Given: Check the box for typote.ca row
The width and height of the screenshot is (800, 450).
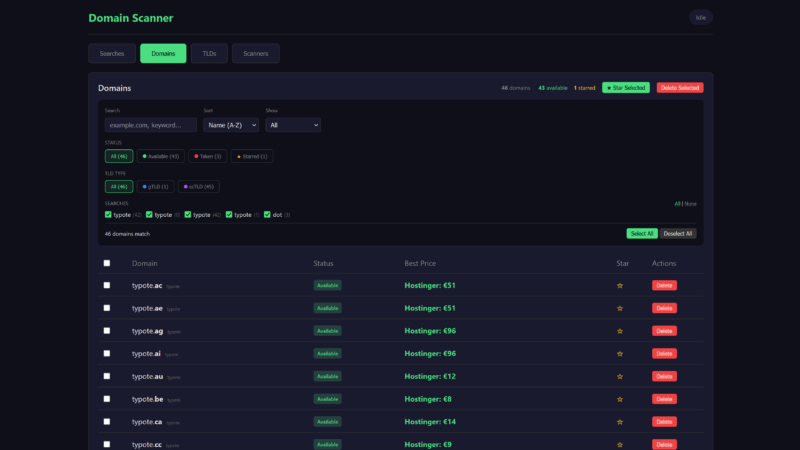Looking at the screenshot, I should click(107, 421).
